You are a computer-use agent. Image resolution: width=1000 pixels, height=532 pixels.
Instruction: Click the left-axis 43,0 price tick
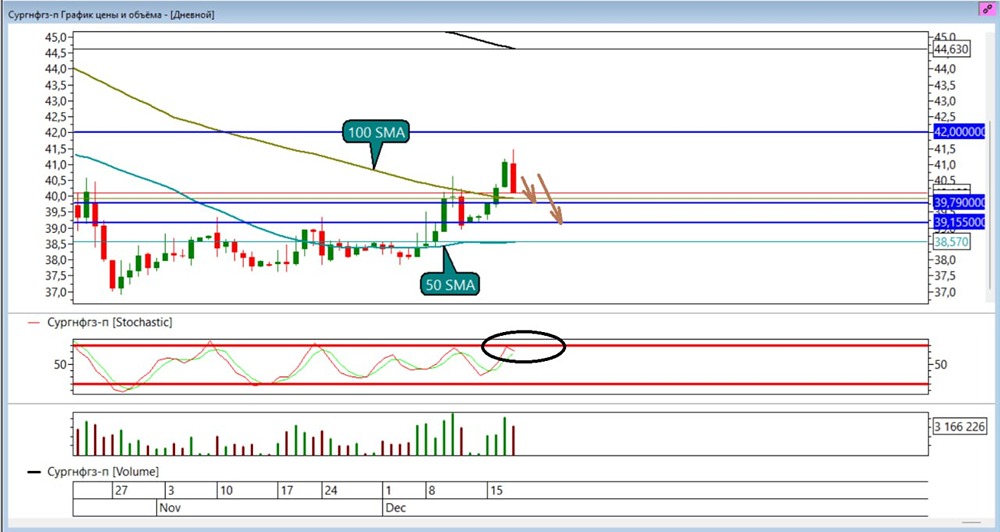(55, 101)
